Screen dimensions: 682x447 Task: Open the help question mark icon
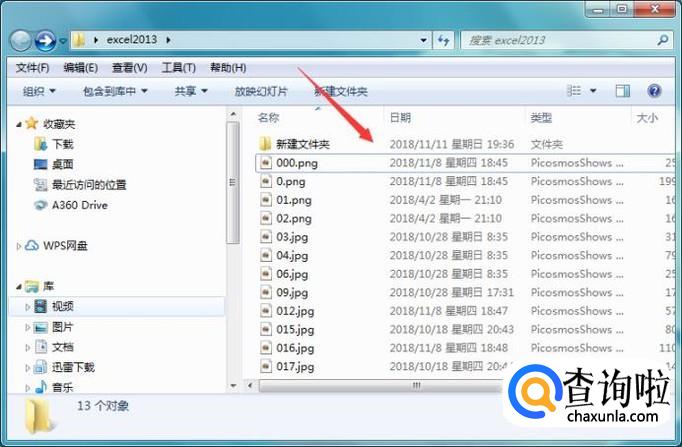point(654,91)
